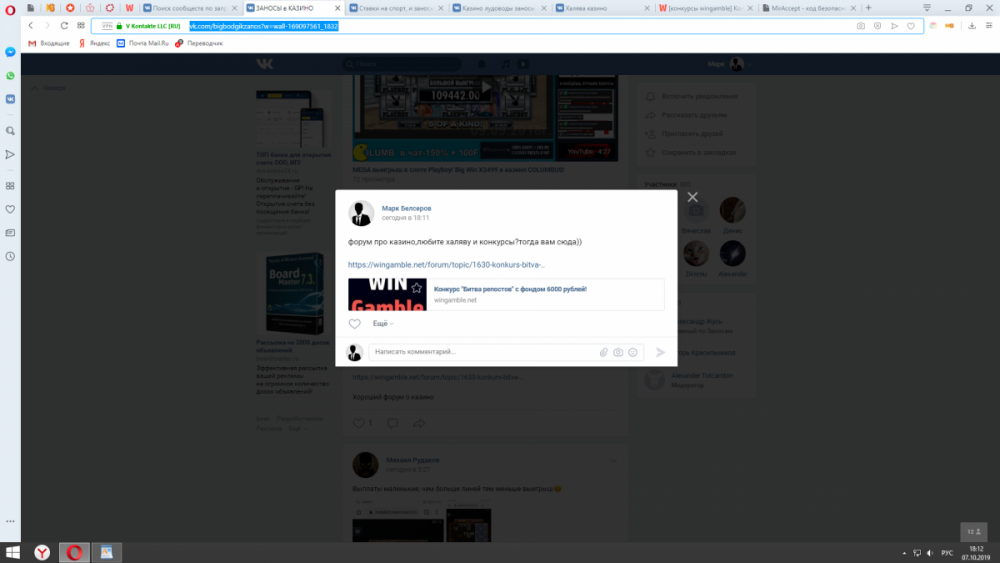Image resolution: width=1000 pixels, height=563 pixels.
Task: Open Михаил Рудаков profile link
Action: pos(413,460)
